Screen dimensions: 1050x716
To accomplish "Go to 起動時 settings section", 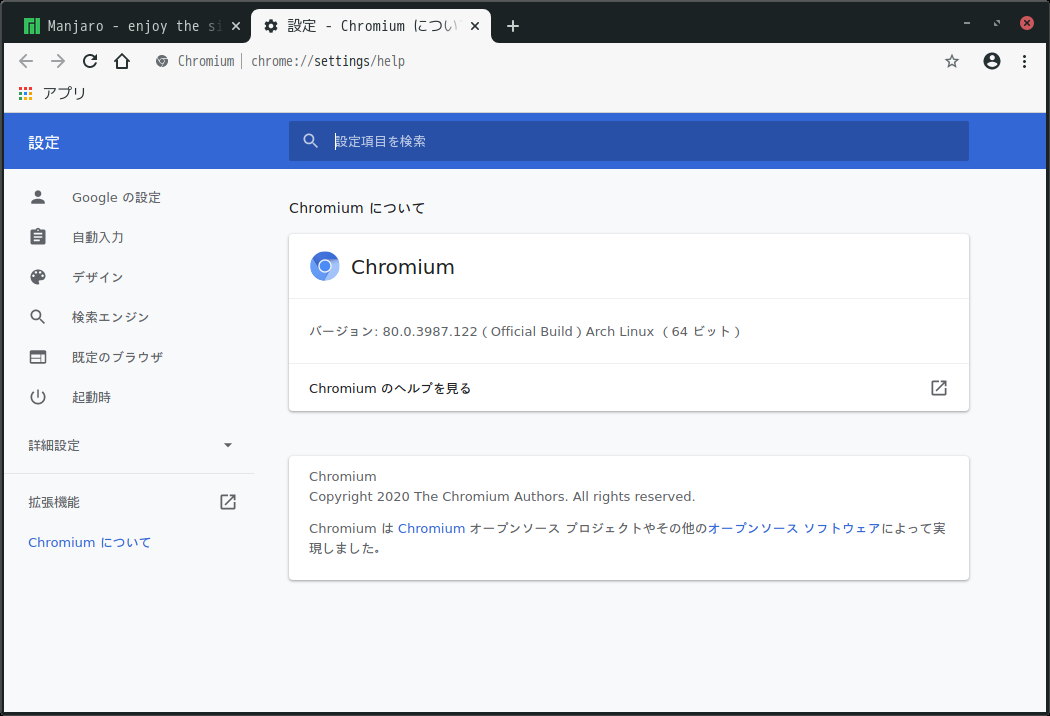I will click(92, 397).
